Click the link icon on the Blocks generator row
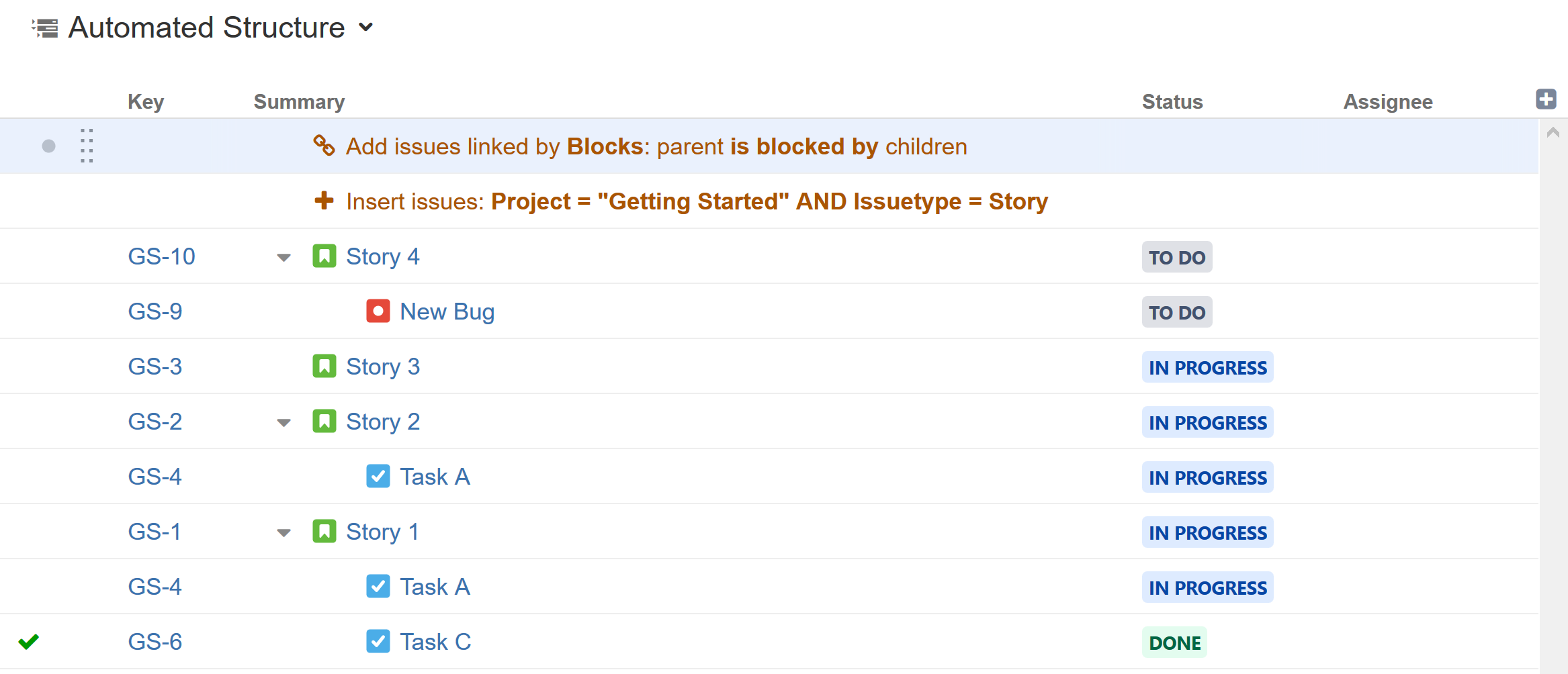The height and width of the screenshot is (674, 1568). 324,146
